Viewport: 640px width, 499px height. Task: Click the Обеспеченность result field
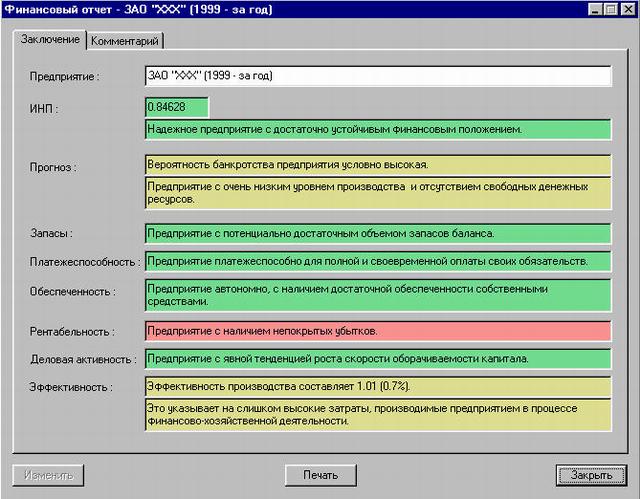tap(377, 294)
